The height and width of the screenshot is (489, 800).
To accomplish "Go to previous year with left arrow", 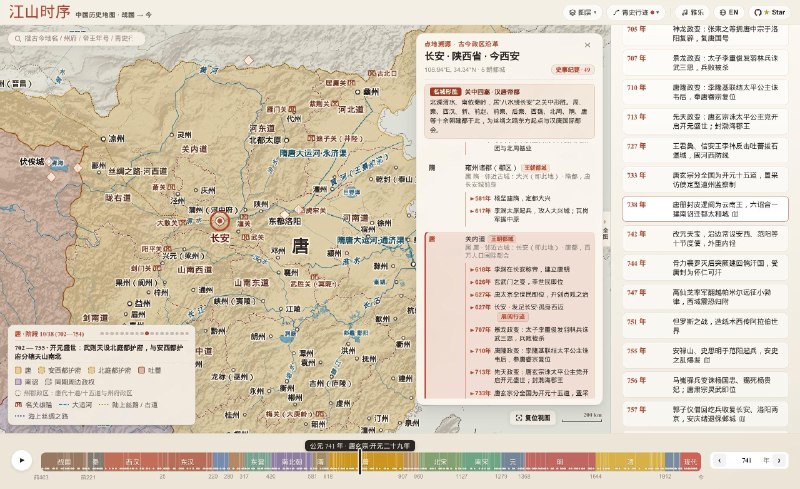I will (719, 460).
